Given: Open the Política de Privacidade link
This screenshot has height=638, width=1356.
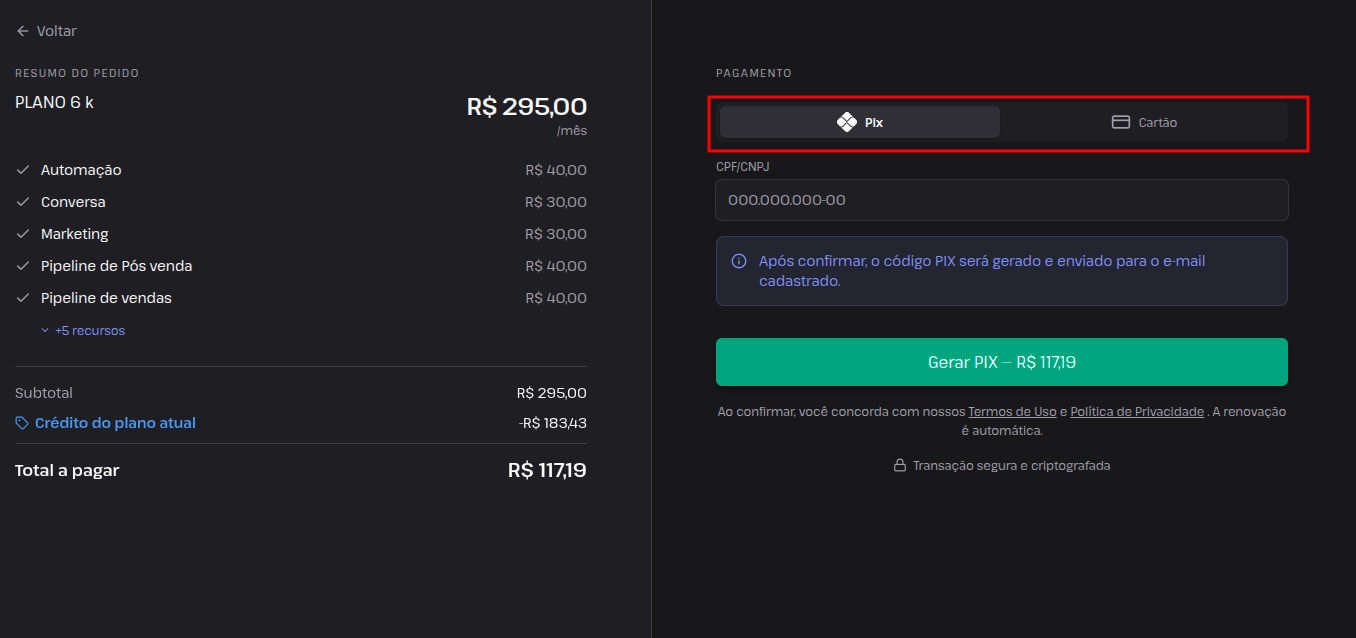Looking at the screenshot, I should point(1137,412).
